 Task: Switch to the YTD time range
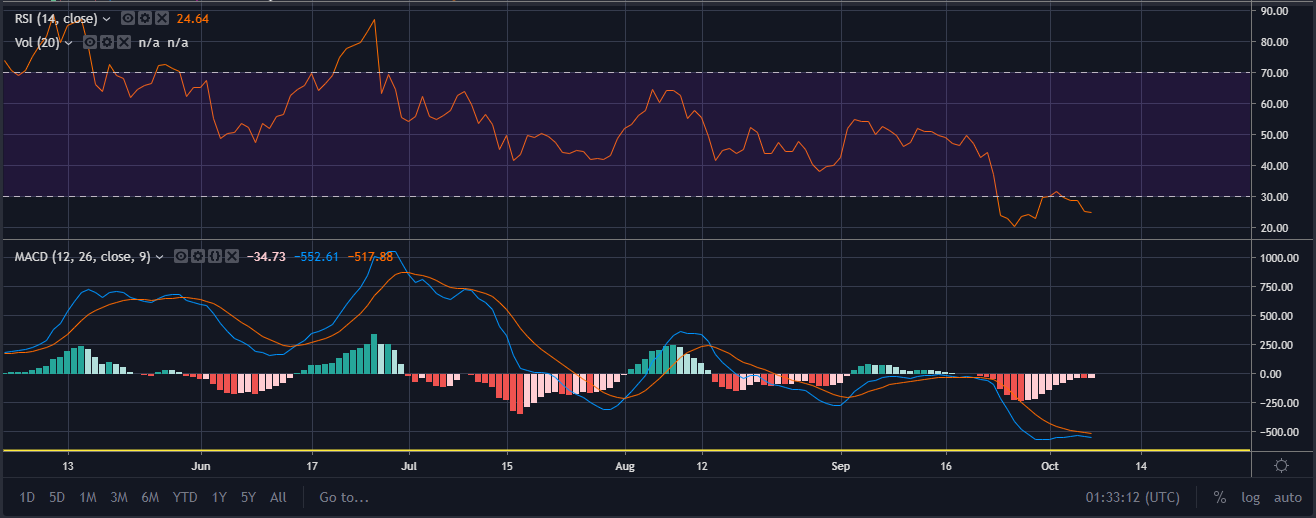coord(184,497)
